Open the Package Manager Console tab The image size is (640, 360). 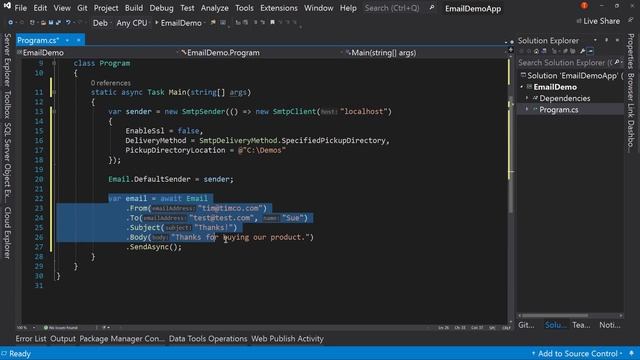coord(122,339)
